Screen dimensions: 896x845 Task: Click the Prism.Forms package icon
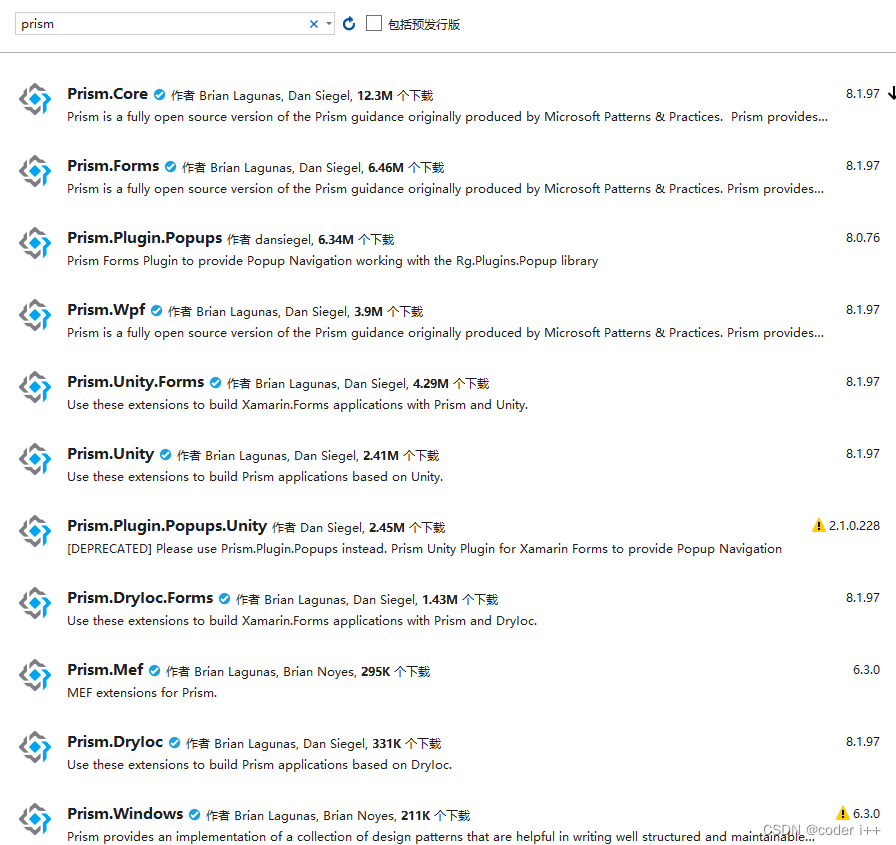(35, 171)
